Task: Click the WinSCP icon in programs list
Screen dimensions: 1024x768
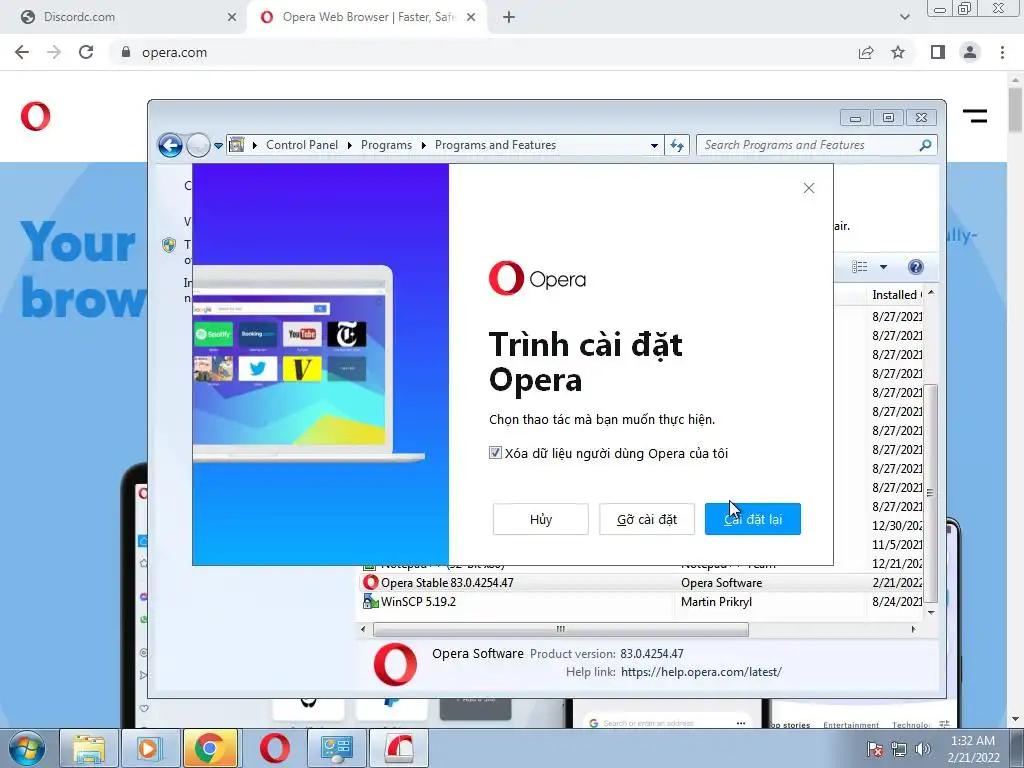Action: (x=370, y=601)
